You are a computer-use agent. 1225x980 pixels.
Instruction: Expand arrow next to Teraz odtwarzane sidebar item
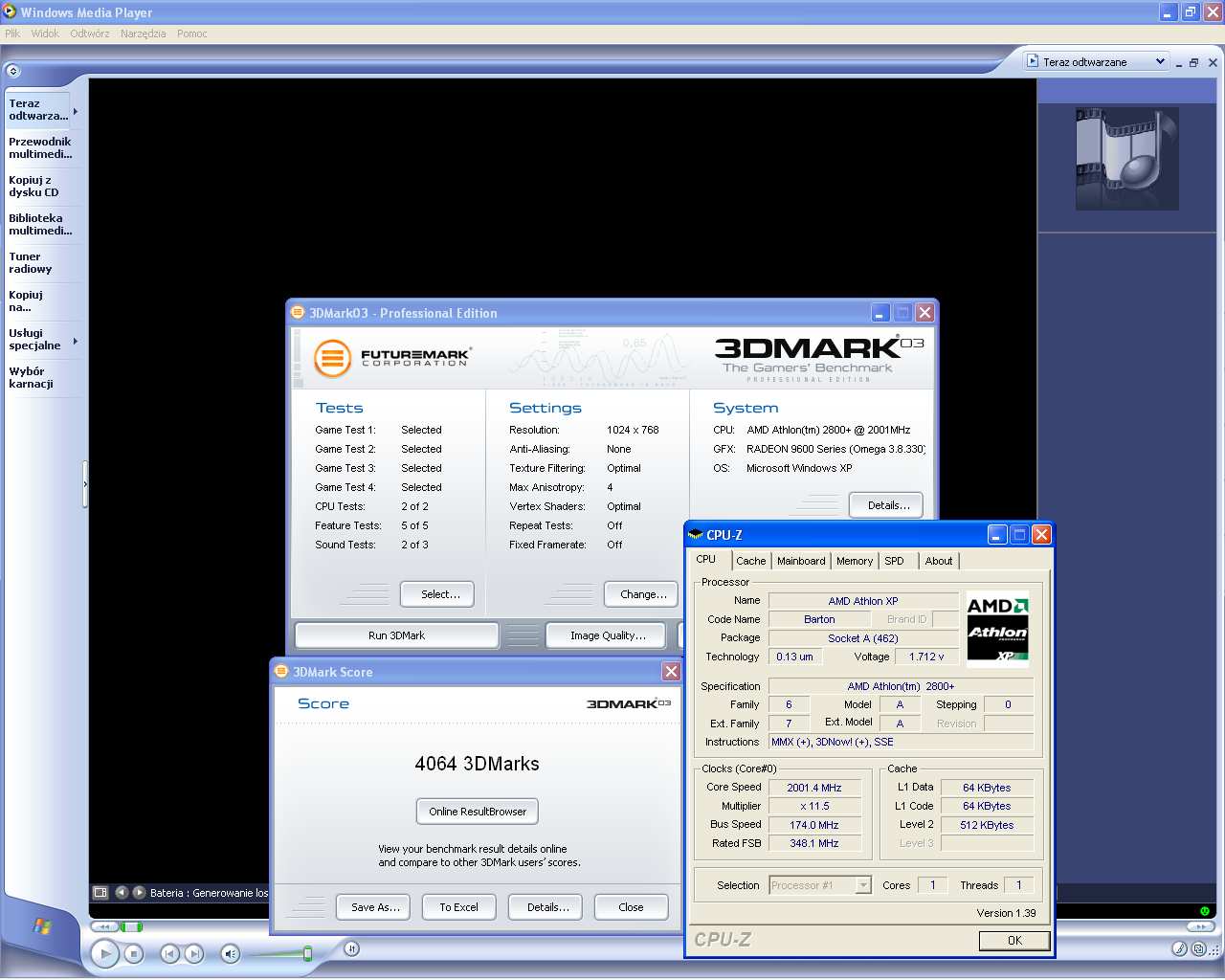click(76, 111)
